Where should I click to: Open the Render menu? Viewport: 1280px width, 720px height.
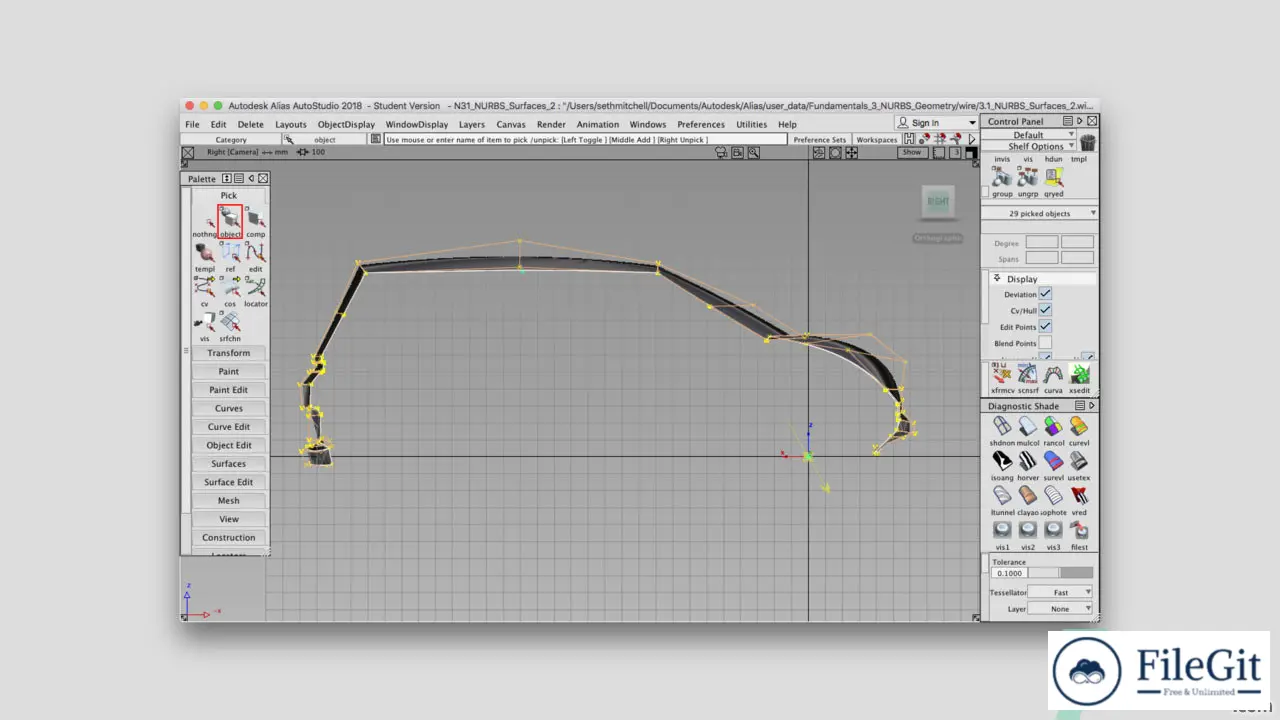point(551,125)
